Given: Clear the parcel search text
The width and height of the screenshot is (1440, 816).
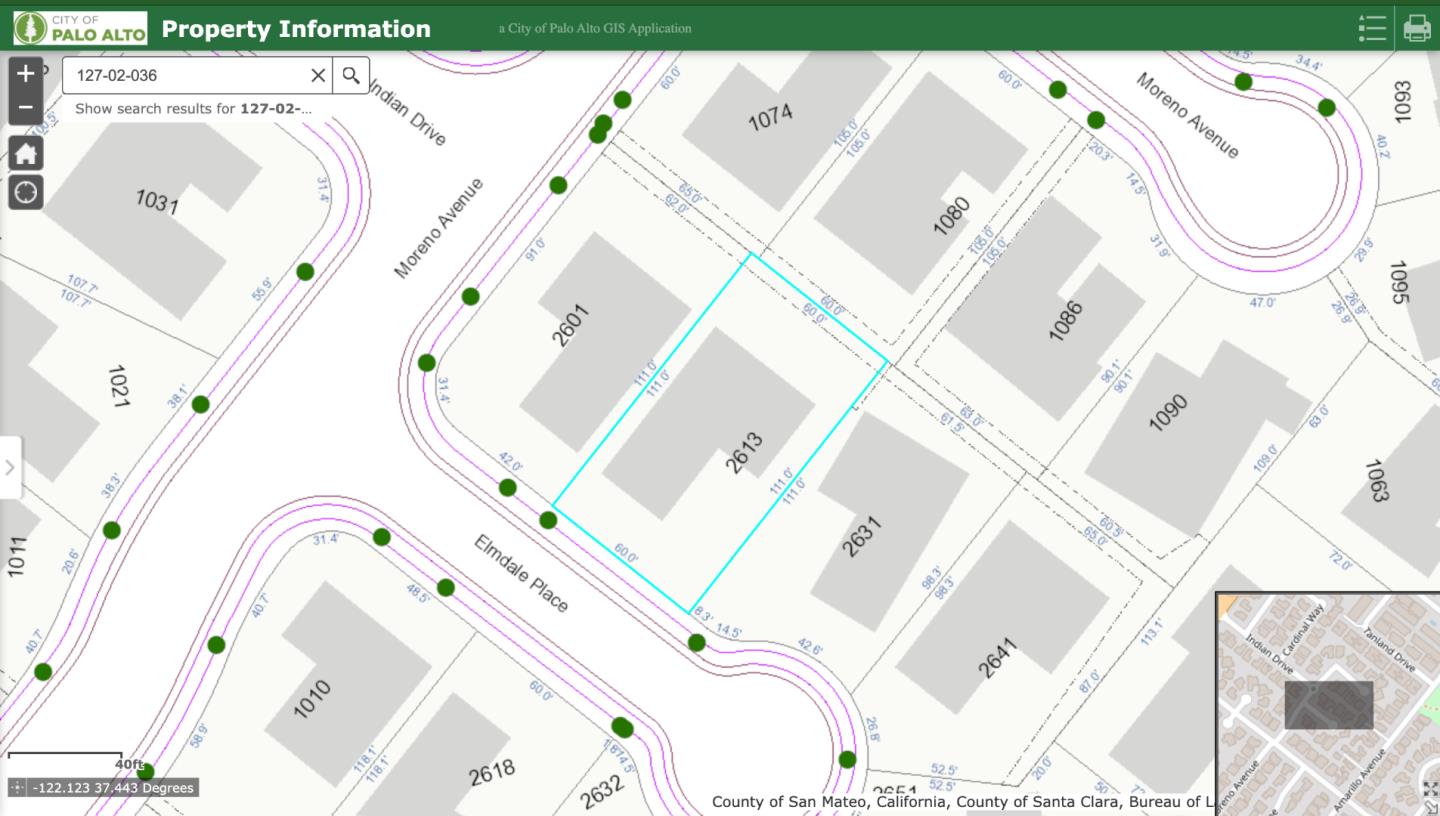Looking at the screenshot, I should click(x=318, y=75).
